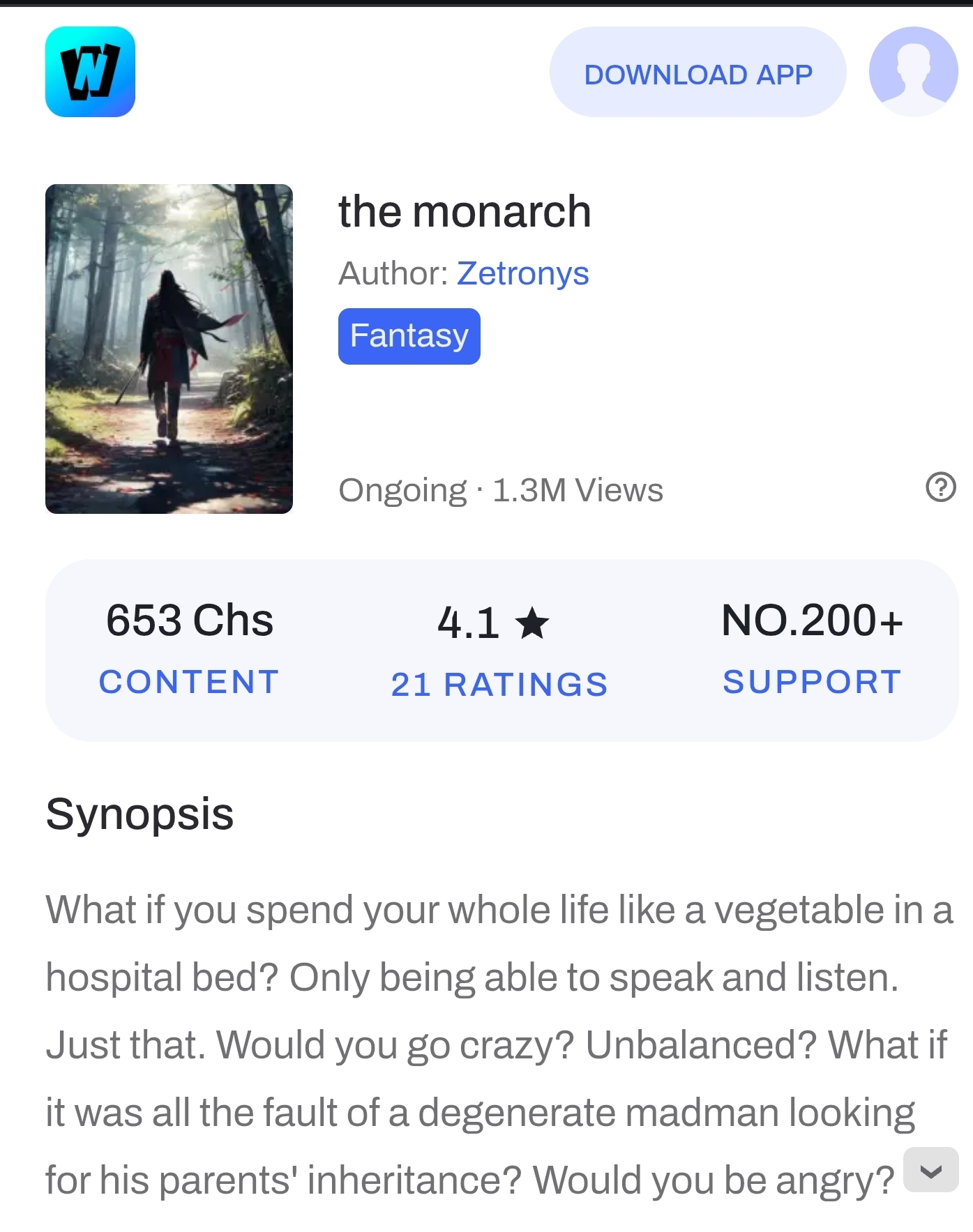Image resolution: width=973 pixels, height=1232 pixels.
Task: Click the Webnovel W logo
Action: (x=90, y=72)
